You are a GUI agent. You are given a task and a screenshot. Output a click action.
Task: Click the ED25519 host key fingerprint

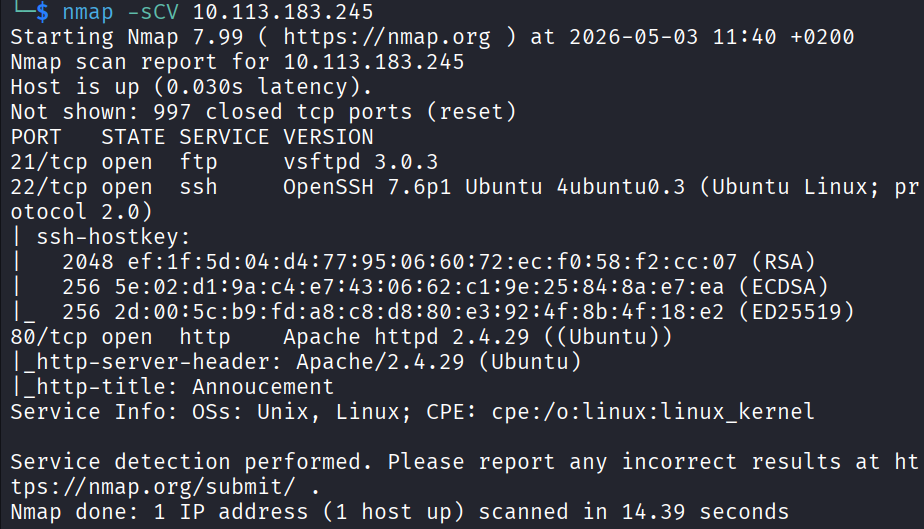tap(419, 312)
